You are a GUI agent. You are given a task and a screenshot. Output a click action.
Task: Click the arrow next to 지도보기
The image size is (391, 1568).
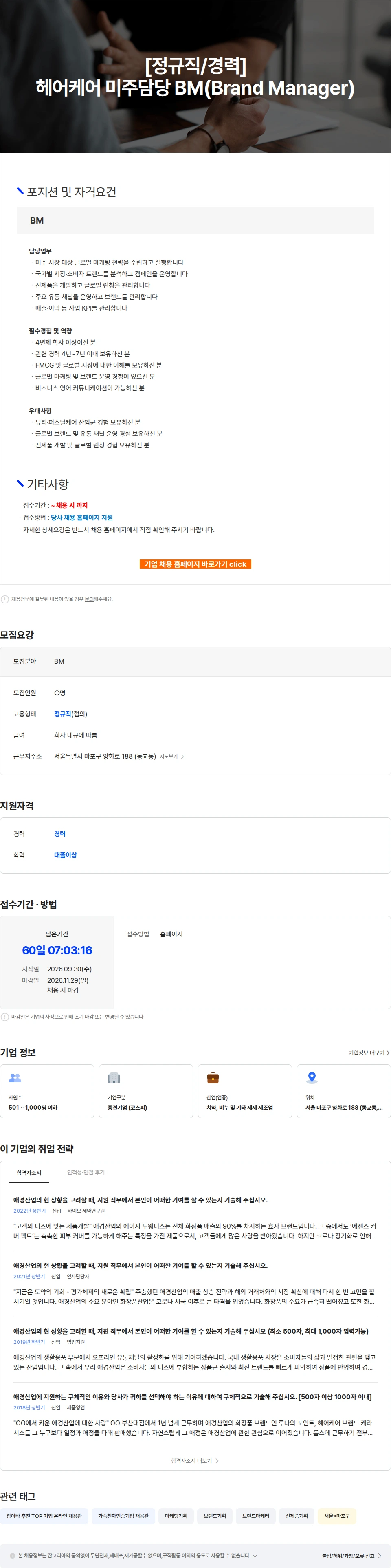[x=182, y=757]
